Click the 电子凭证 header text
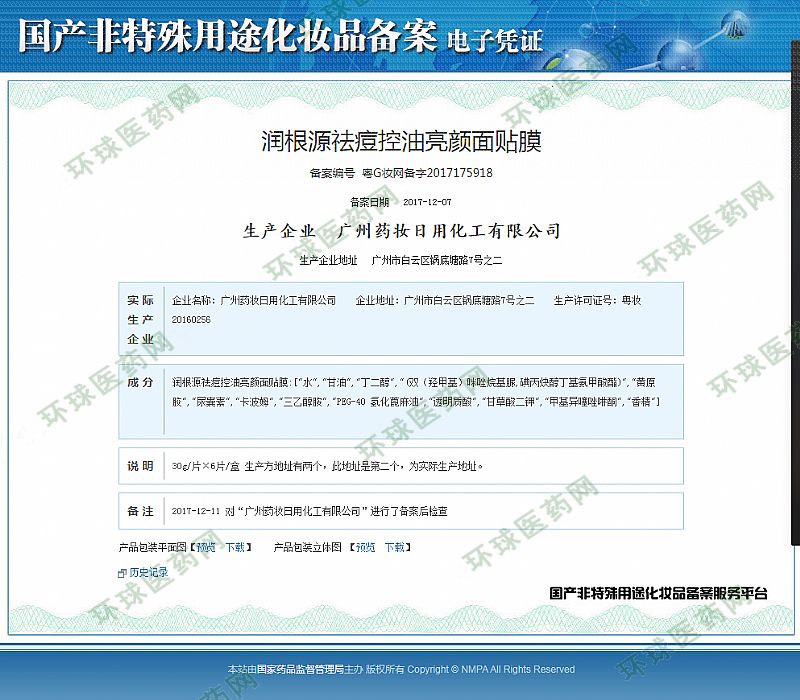The height and width of the screenshot is (700, 800). click(496, 40)
